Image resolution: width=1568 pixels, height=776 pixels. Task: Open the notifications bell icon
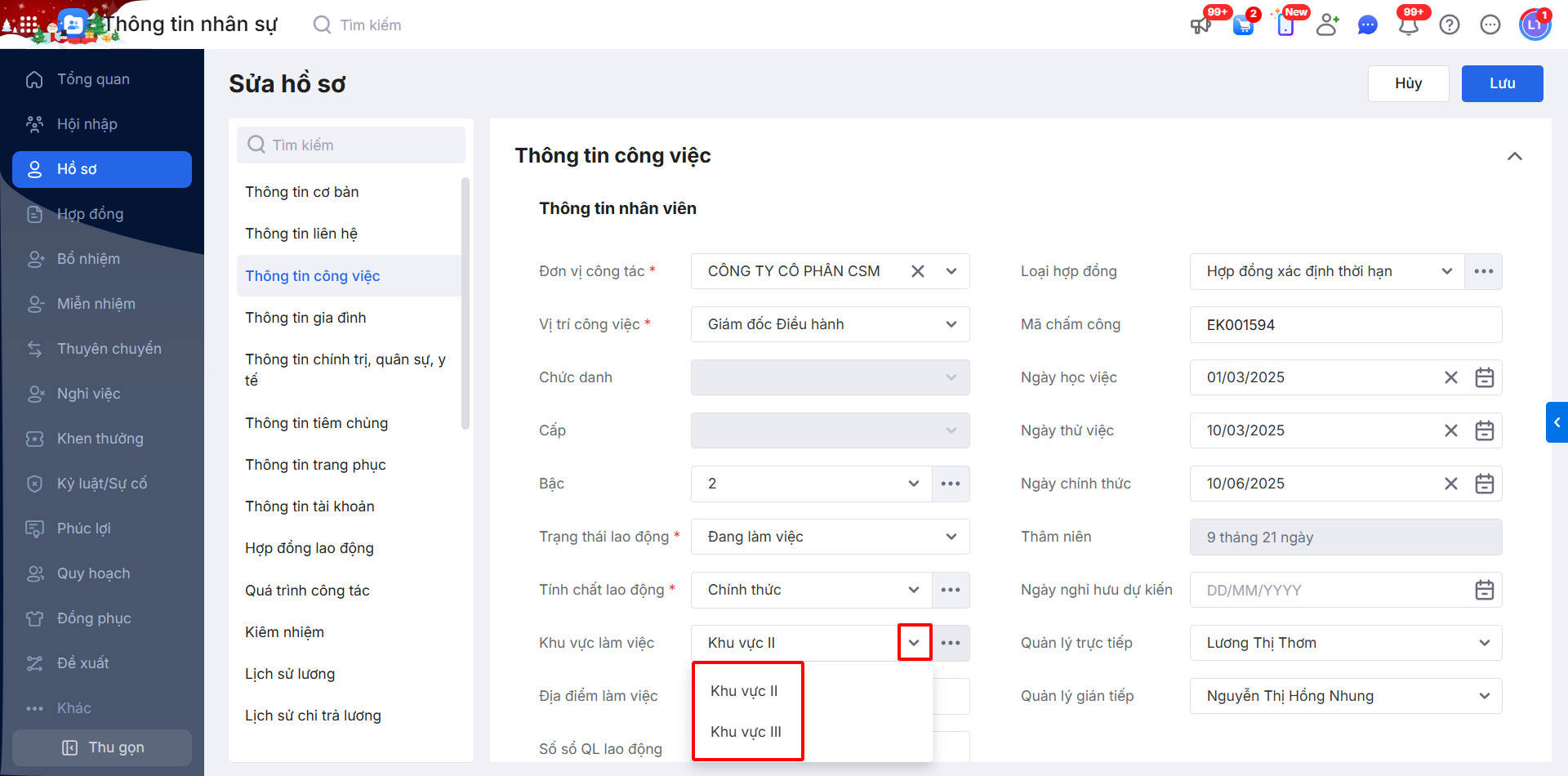(1408, 25)
